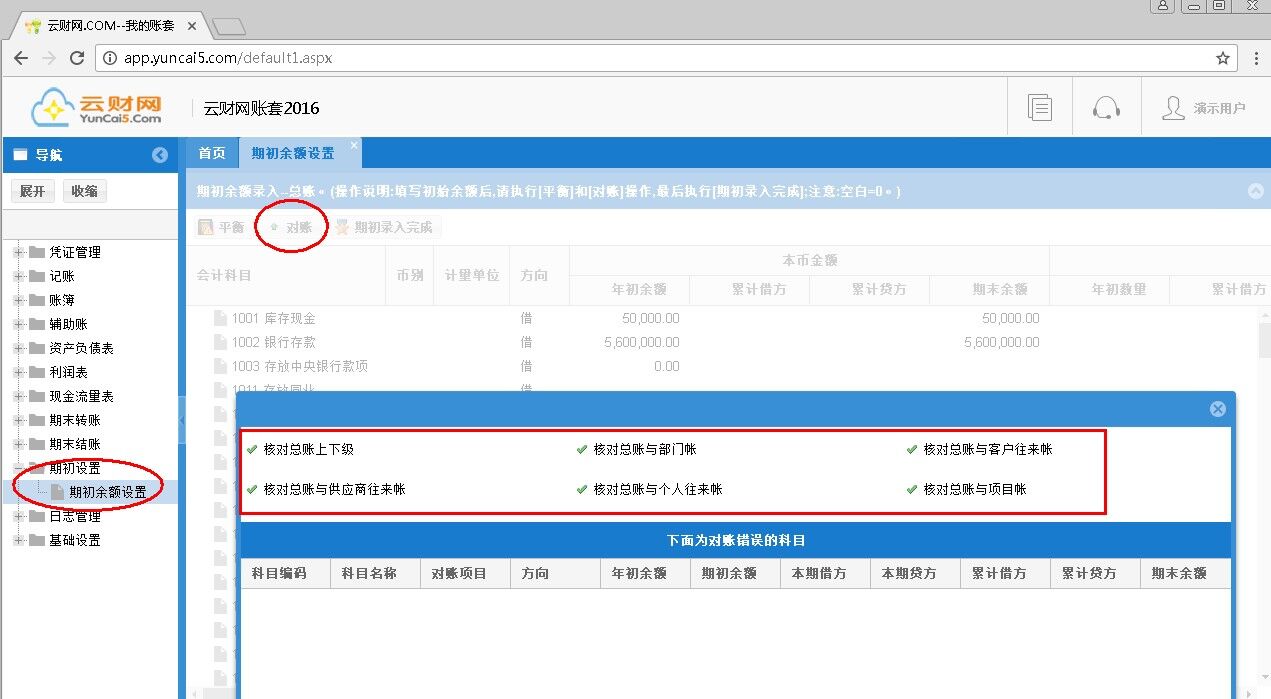Expand the 资产负债表 tree node
1271x699 pixels.
(18, 348)
